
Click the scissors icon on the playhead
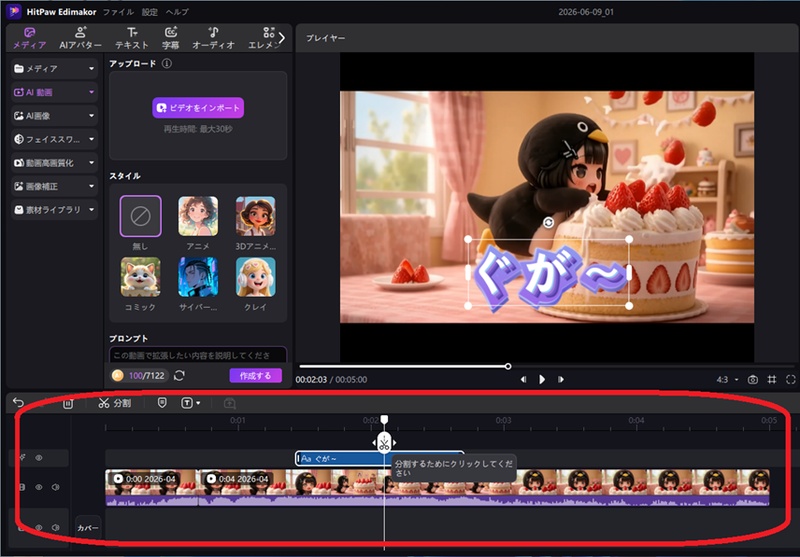tap(384, 443)
